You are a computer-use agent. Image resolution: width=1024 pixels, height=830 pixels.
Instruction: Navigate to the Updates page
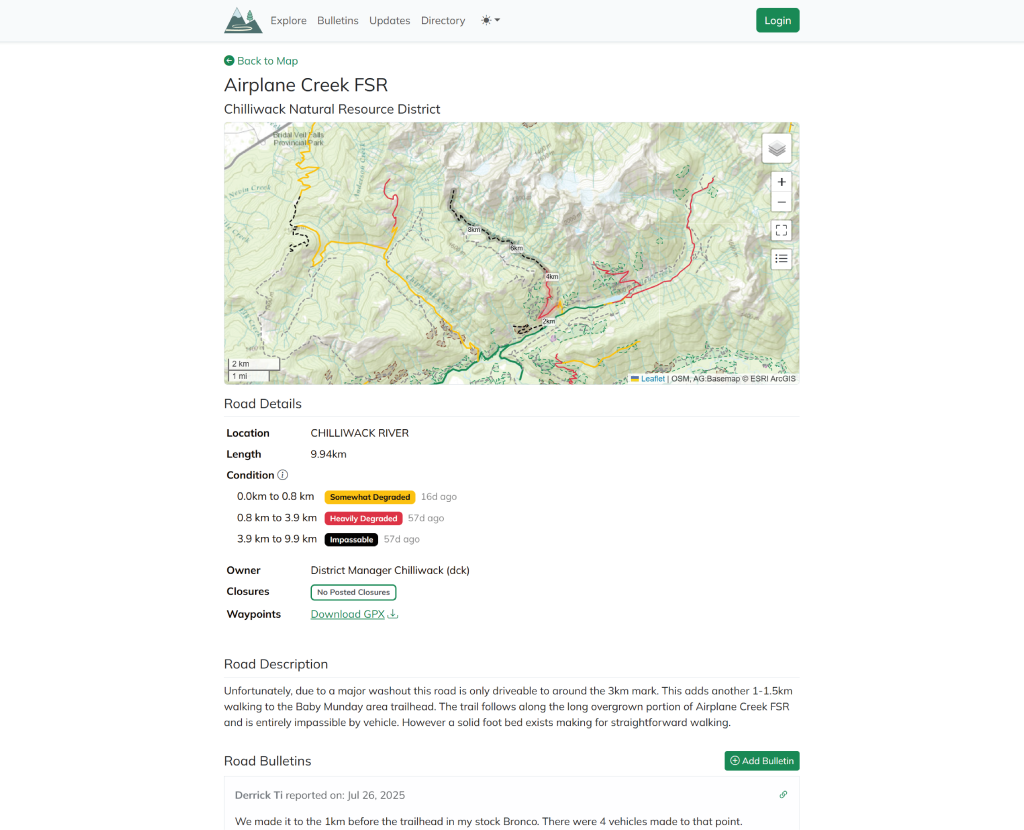389,20
